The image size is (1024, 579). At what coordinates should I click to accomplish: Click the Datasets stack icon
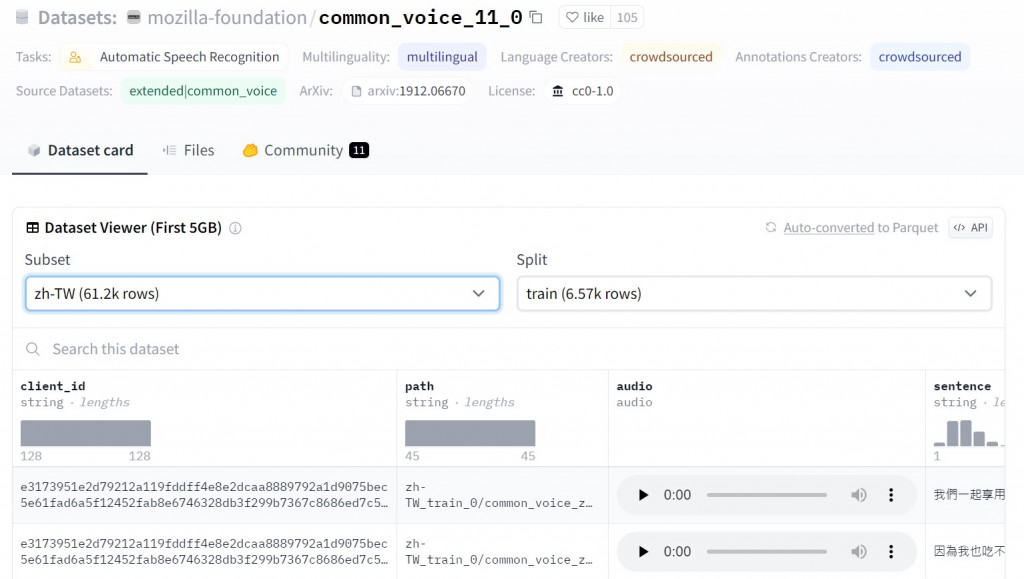point(22,18)
